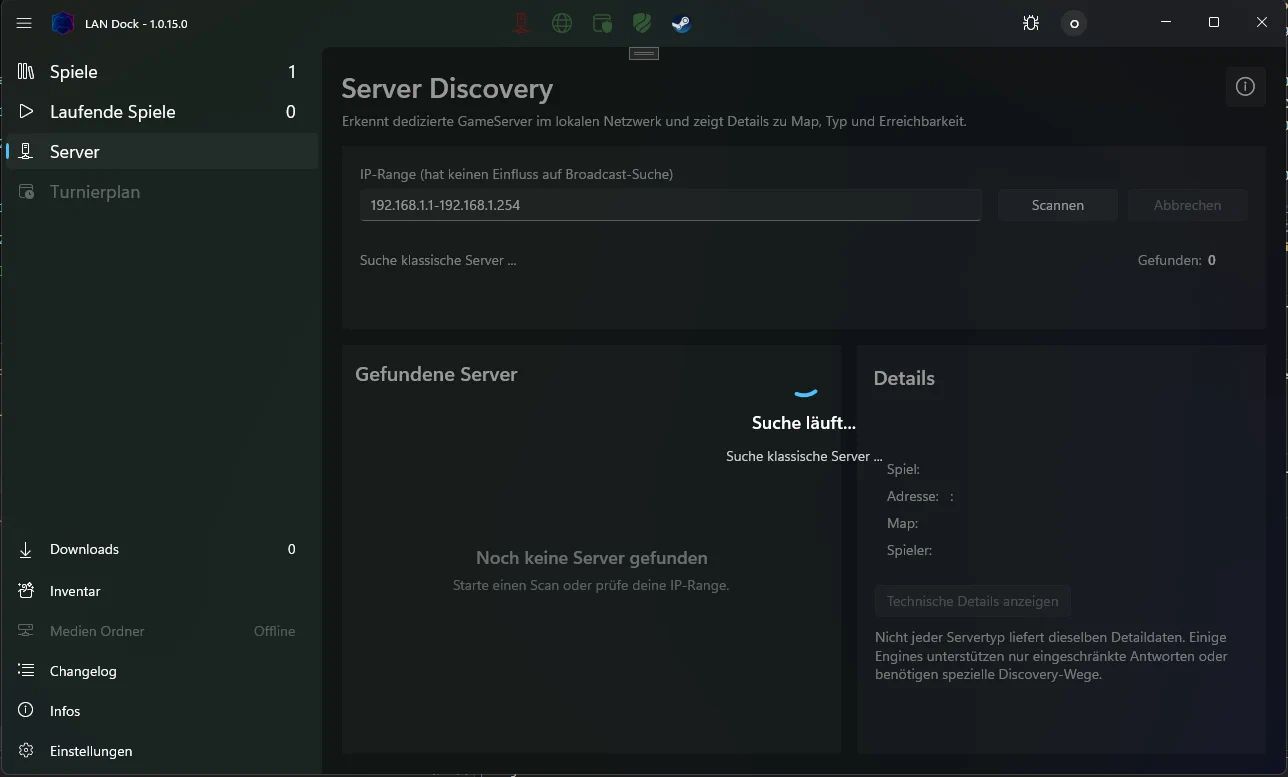Click the Inventar backpack icon in the sidebar

(25, 591)
